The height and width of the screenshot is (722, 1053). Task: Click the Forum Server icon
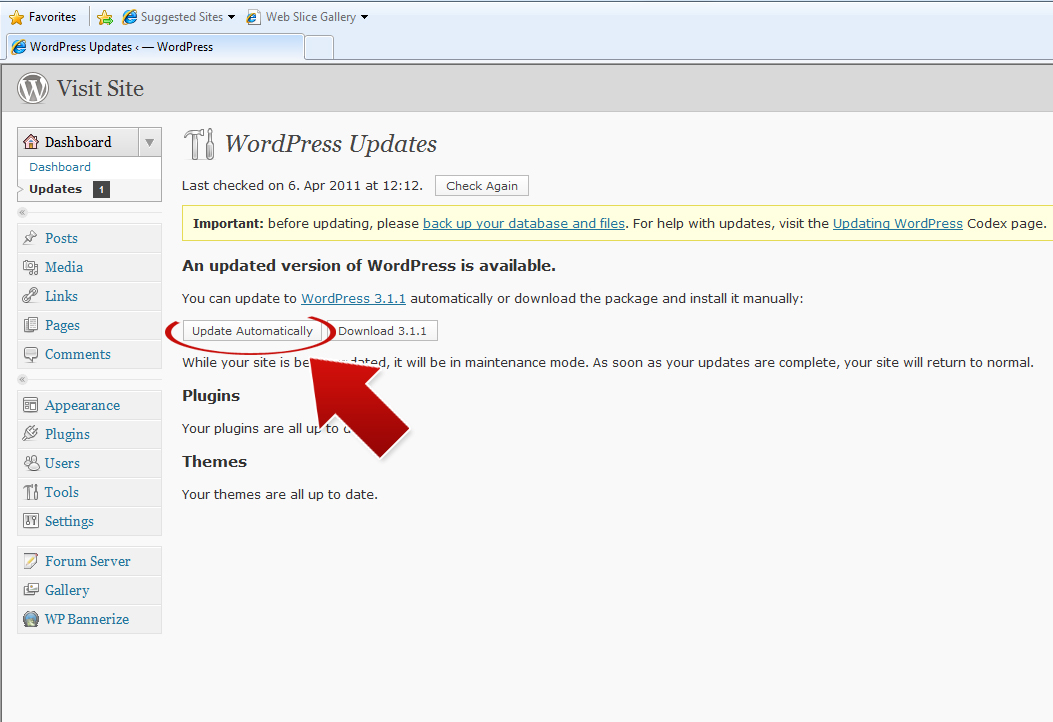pyautogui.click(x=30, y=561)
